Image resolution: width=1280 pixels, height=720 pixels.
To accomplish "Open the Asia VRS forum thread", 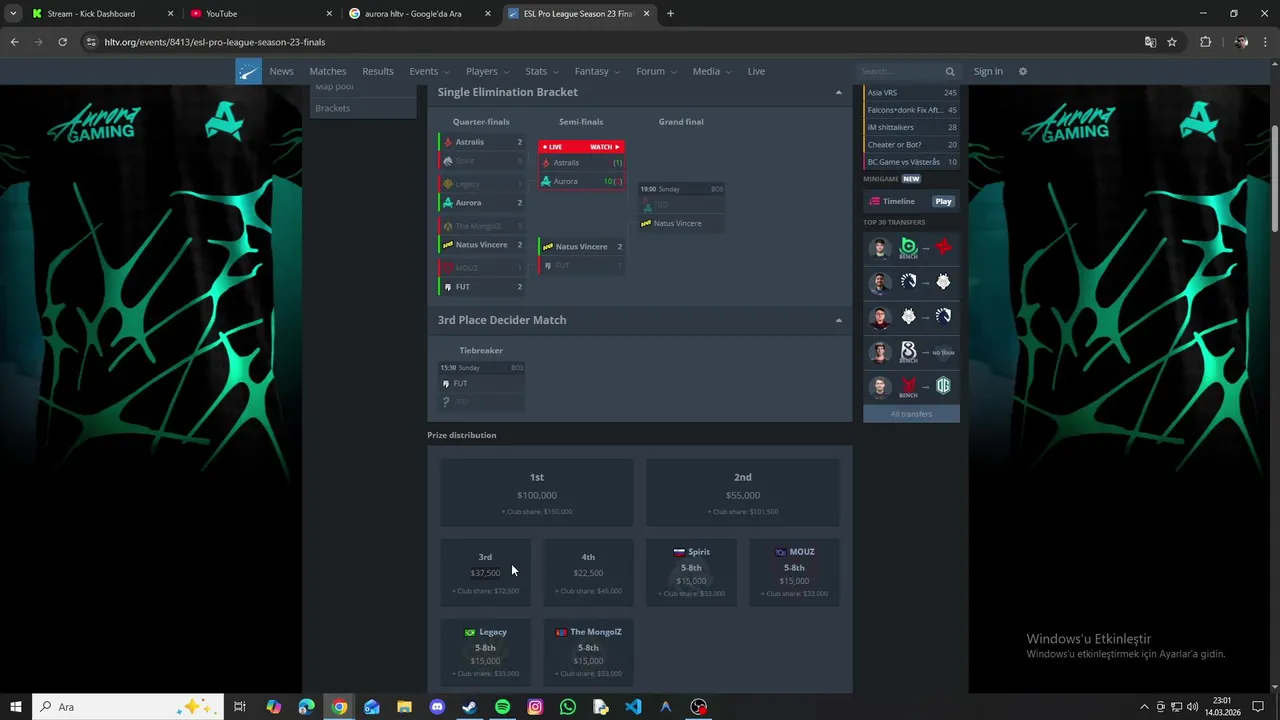I will 911,93.
